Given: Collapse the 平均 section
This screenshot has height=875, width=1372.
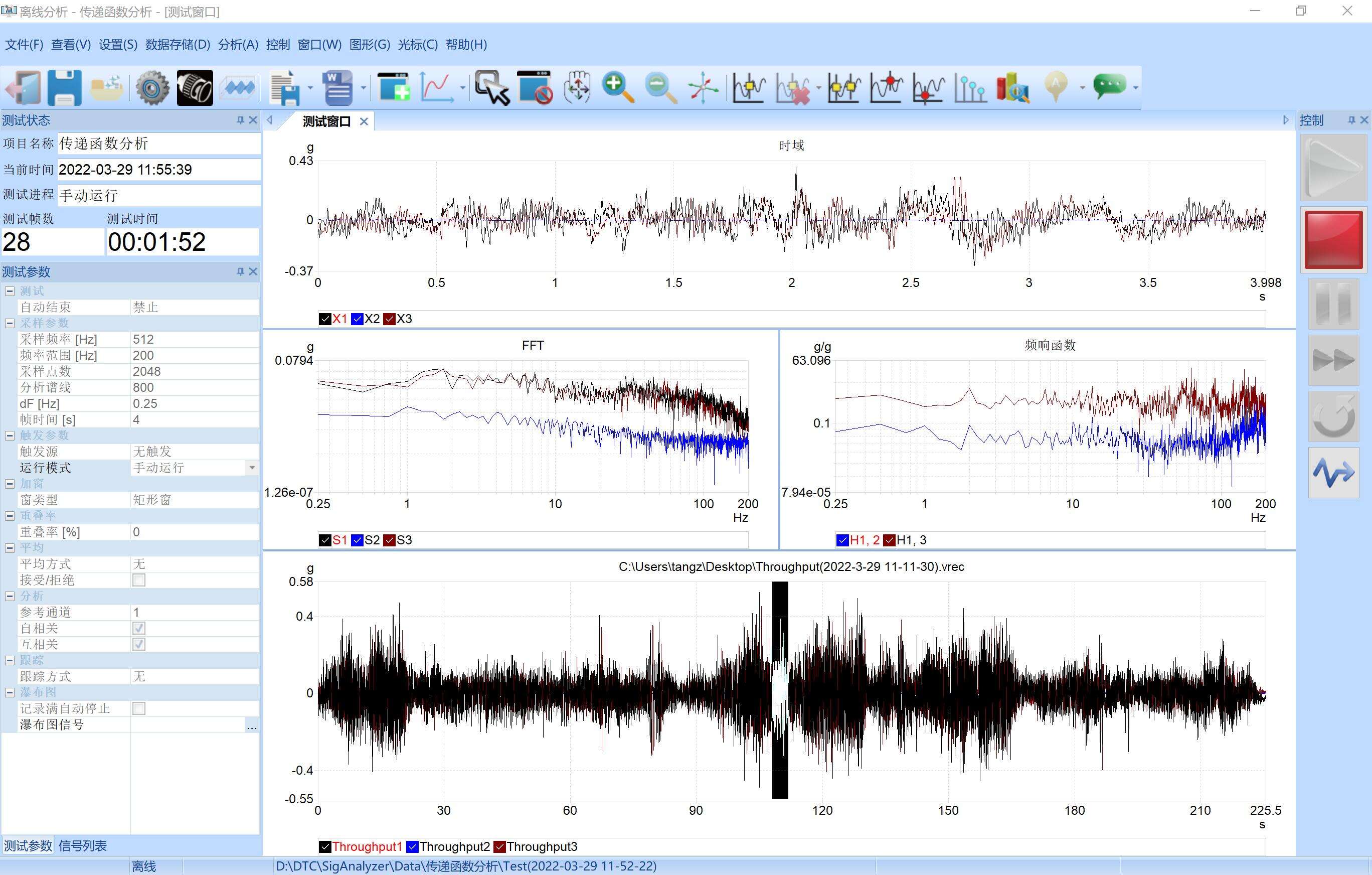Looking at the screenshot, I should coord(10,548).
